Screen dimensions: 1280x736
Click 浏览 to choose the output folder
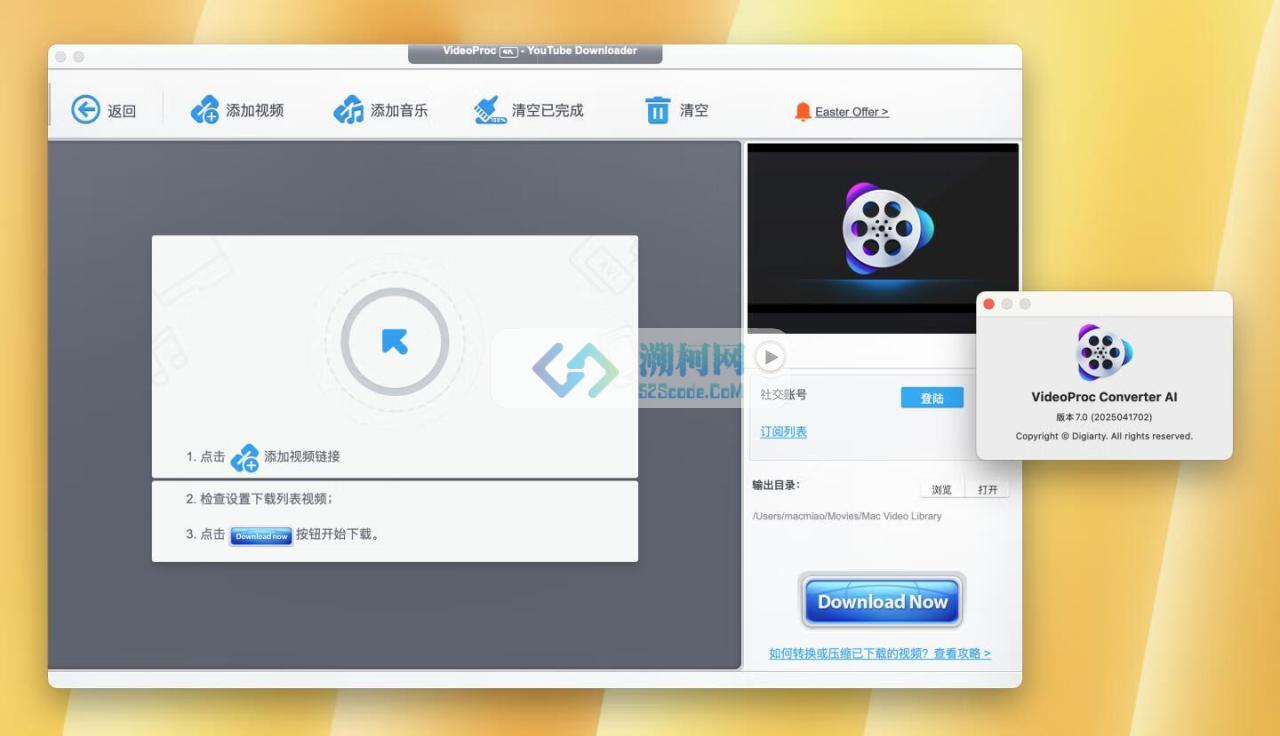pyautogui.click(x=942, y=490)
